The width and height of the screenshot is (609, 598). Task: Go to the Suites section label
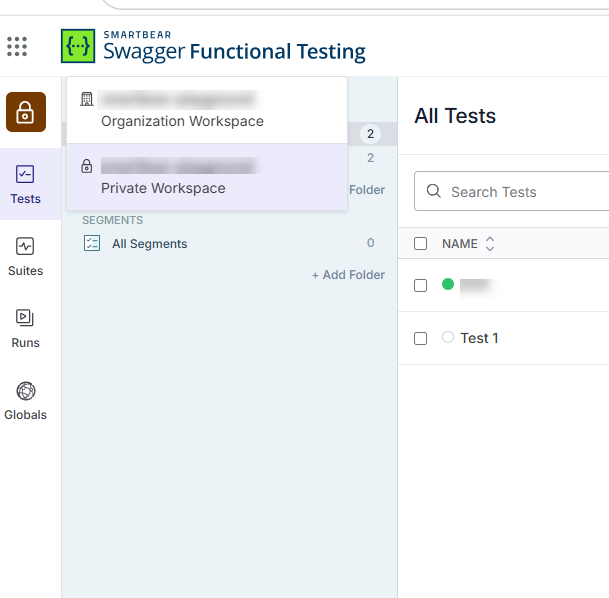26,271
